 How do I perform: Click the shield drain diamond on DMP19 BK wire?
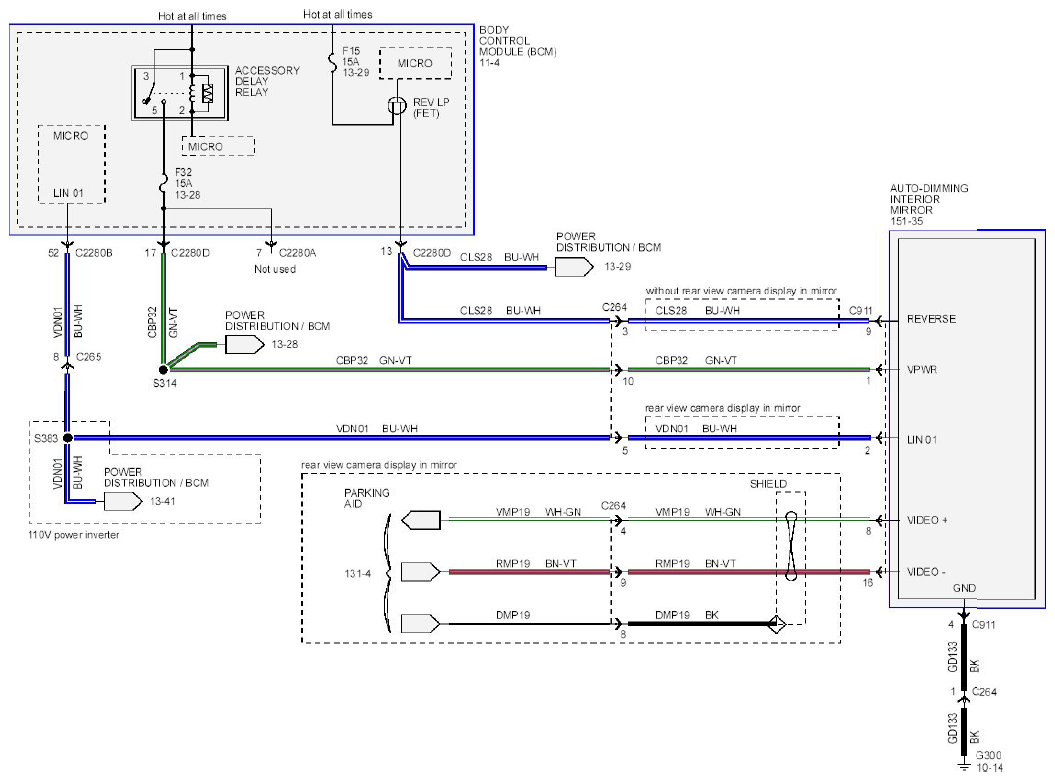(x=777, y=624)
